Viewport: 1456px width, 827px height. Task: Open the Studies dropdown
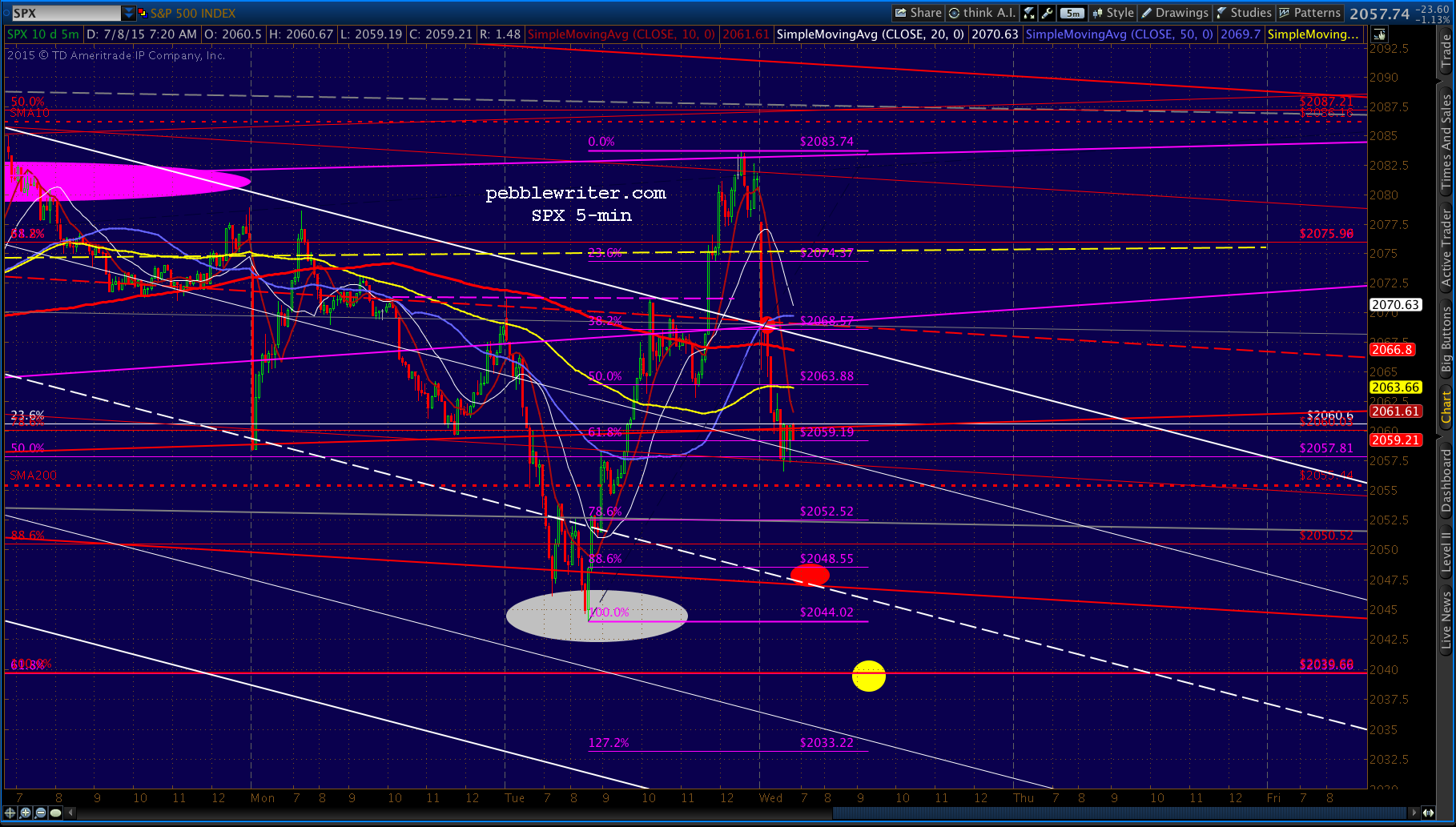tap(1243, 13)
